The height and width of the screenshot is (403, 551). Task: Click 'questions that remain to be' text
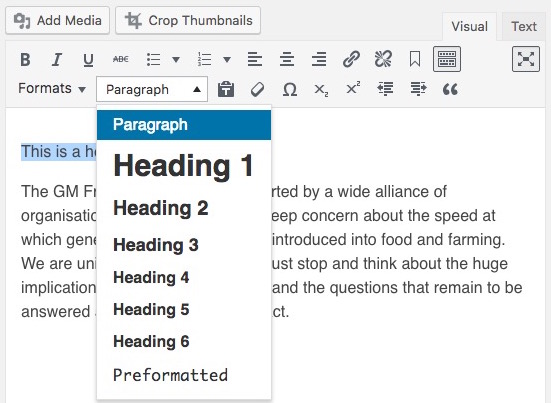click(426, 288)
